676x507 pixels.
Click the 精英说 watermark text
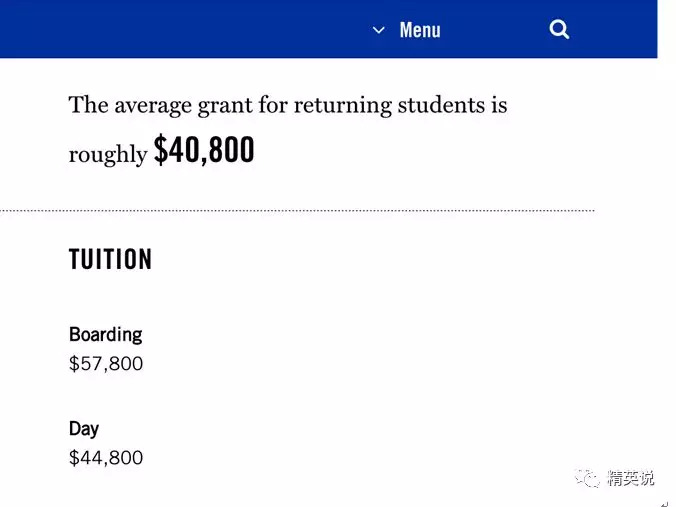630,478
